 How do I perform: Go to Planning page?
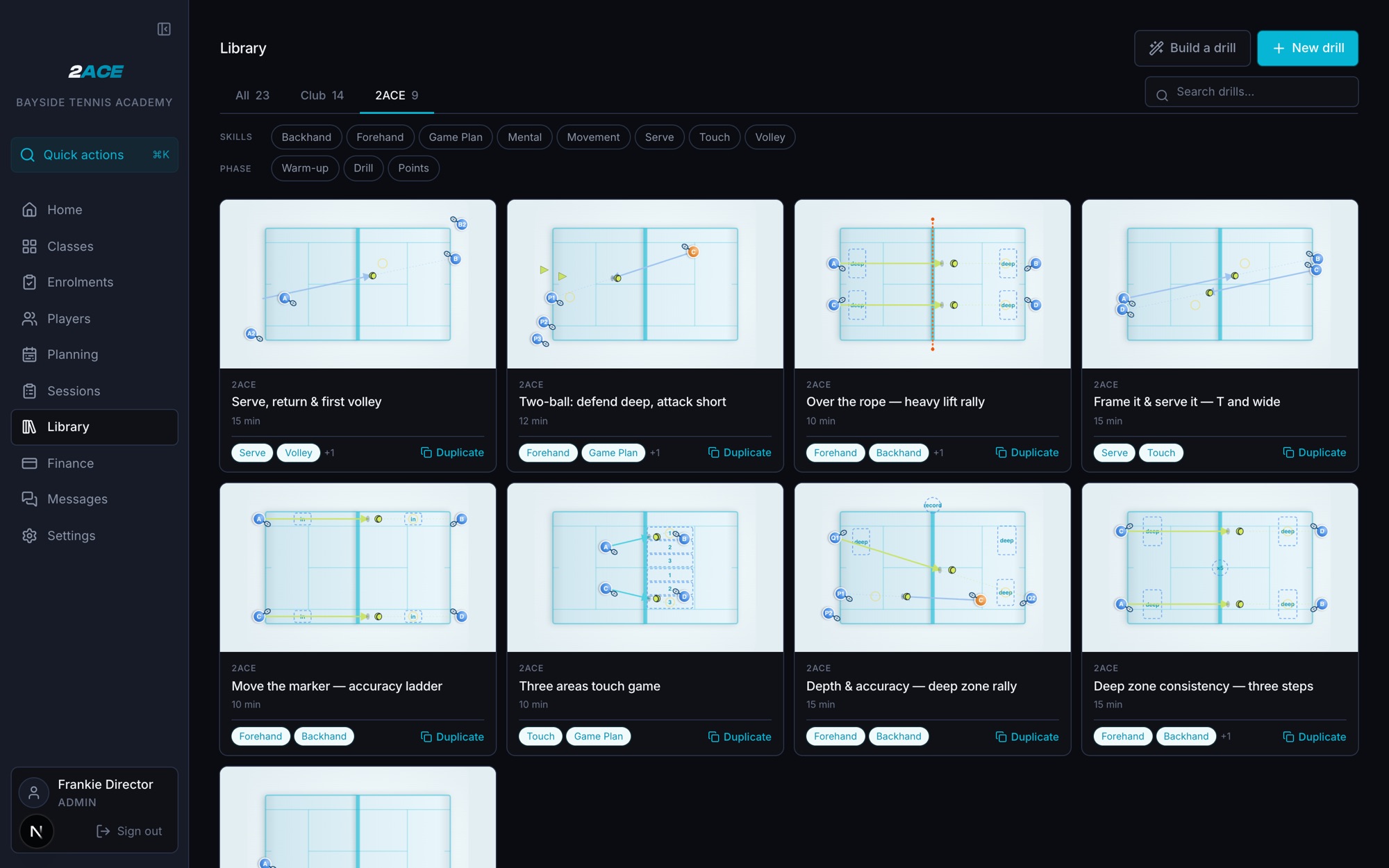94,355
